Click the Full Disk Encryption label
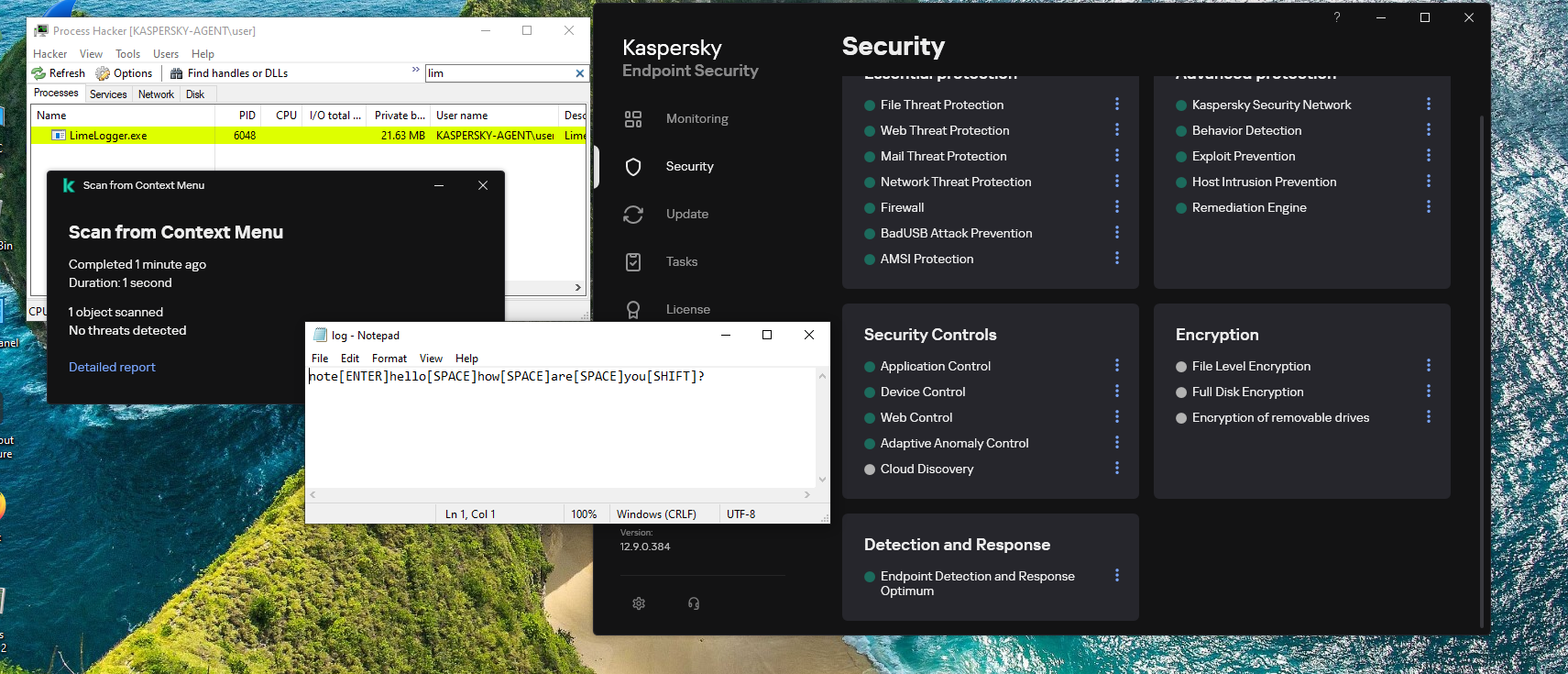Screen dimensions: 1568x674 click(1247, 392)
